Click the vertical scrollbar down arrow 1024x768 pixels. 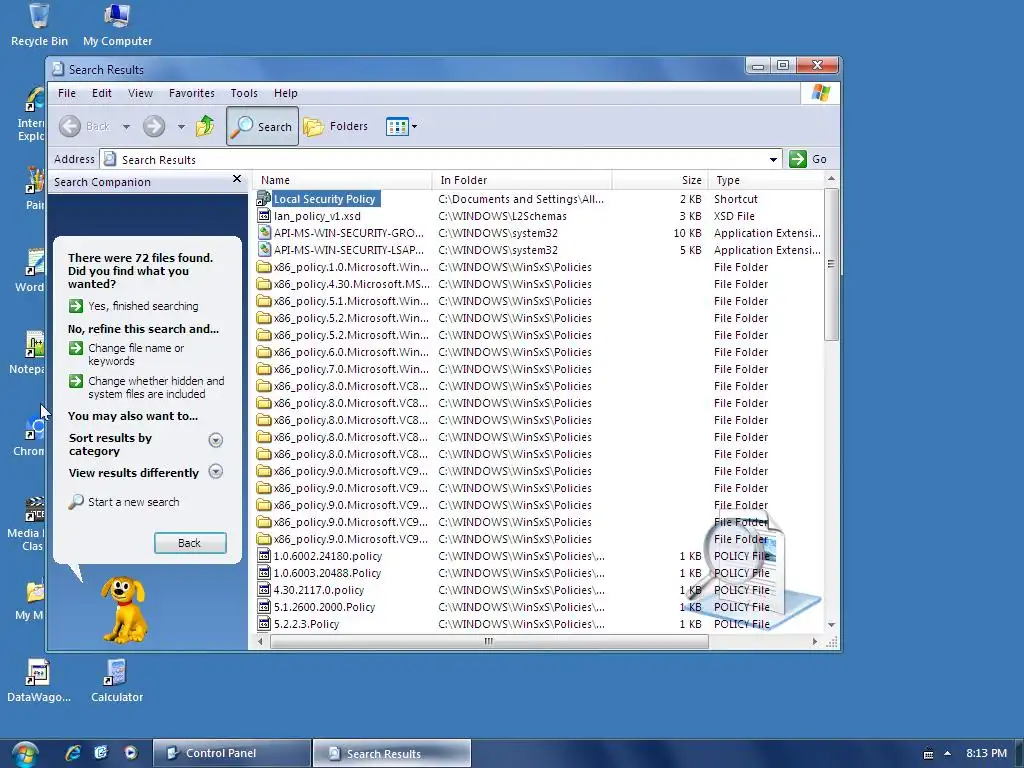coord(831,624)
